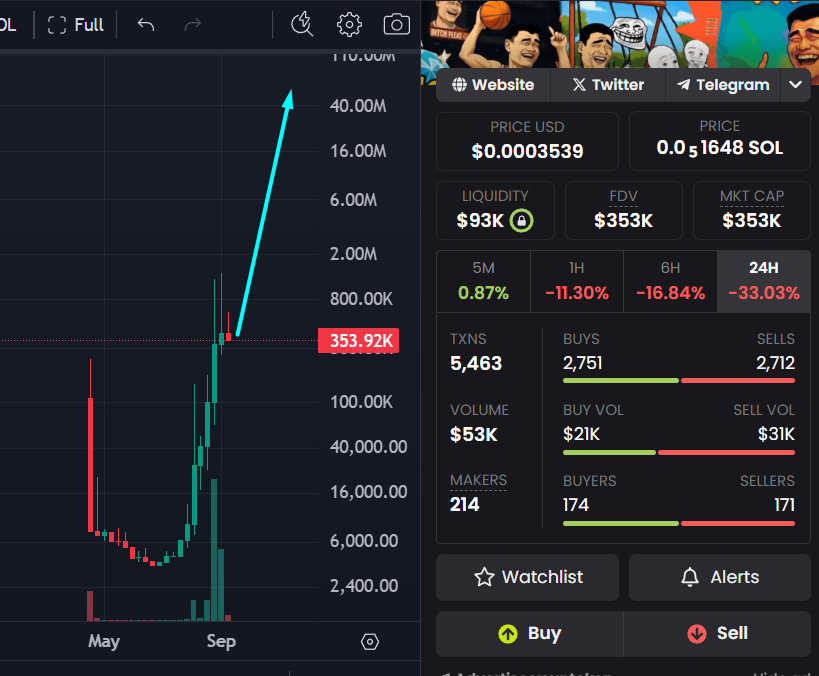Click the liquidity lock icon
Image resolution: width=819 pixels, height=676 pixels.
click(521, 220)
